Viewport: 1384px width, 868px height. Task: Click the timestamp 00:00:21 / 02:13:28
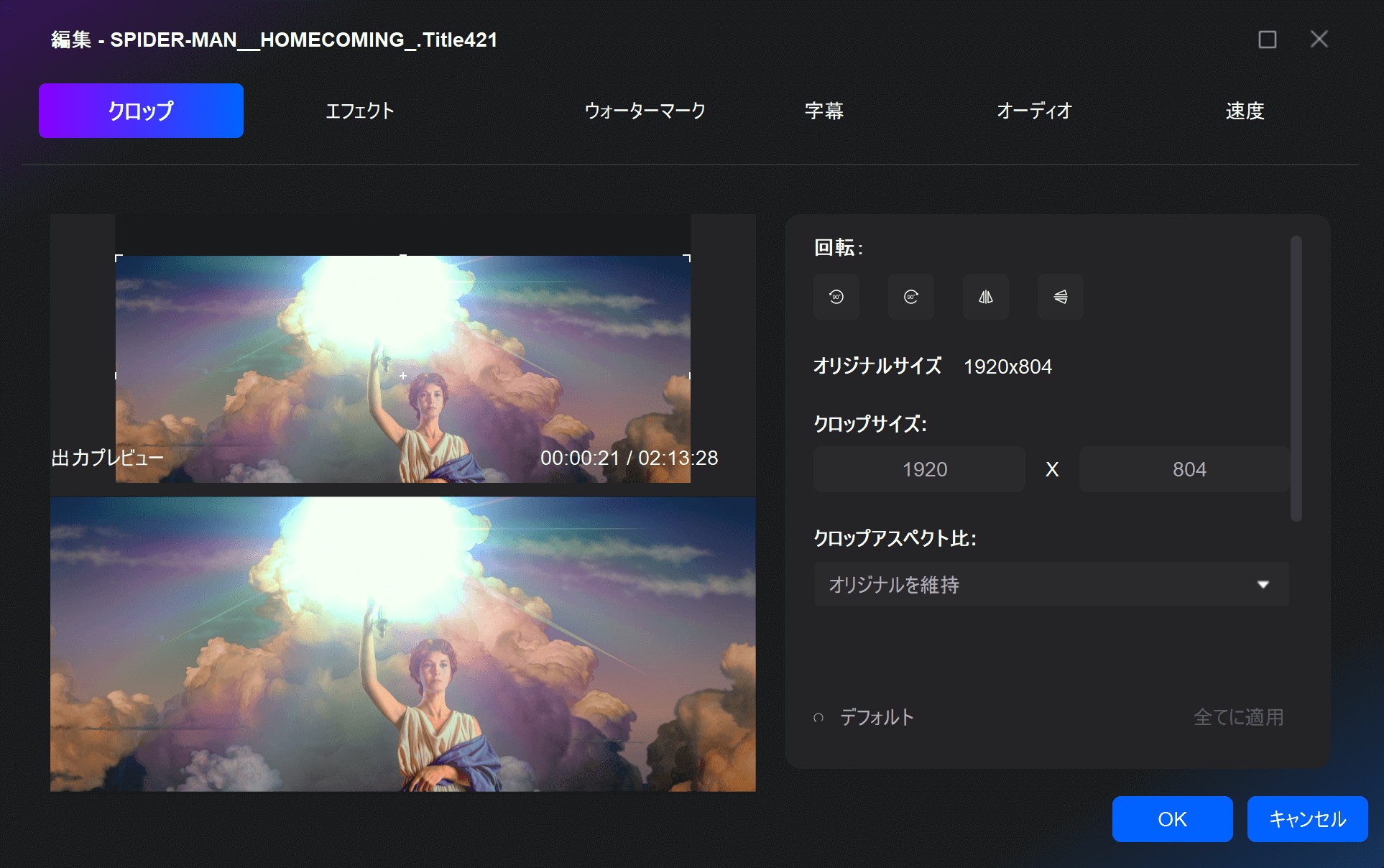(629, 458)
